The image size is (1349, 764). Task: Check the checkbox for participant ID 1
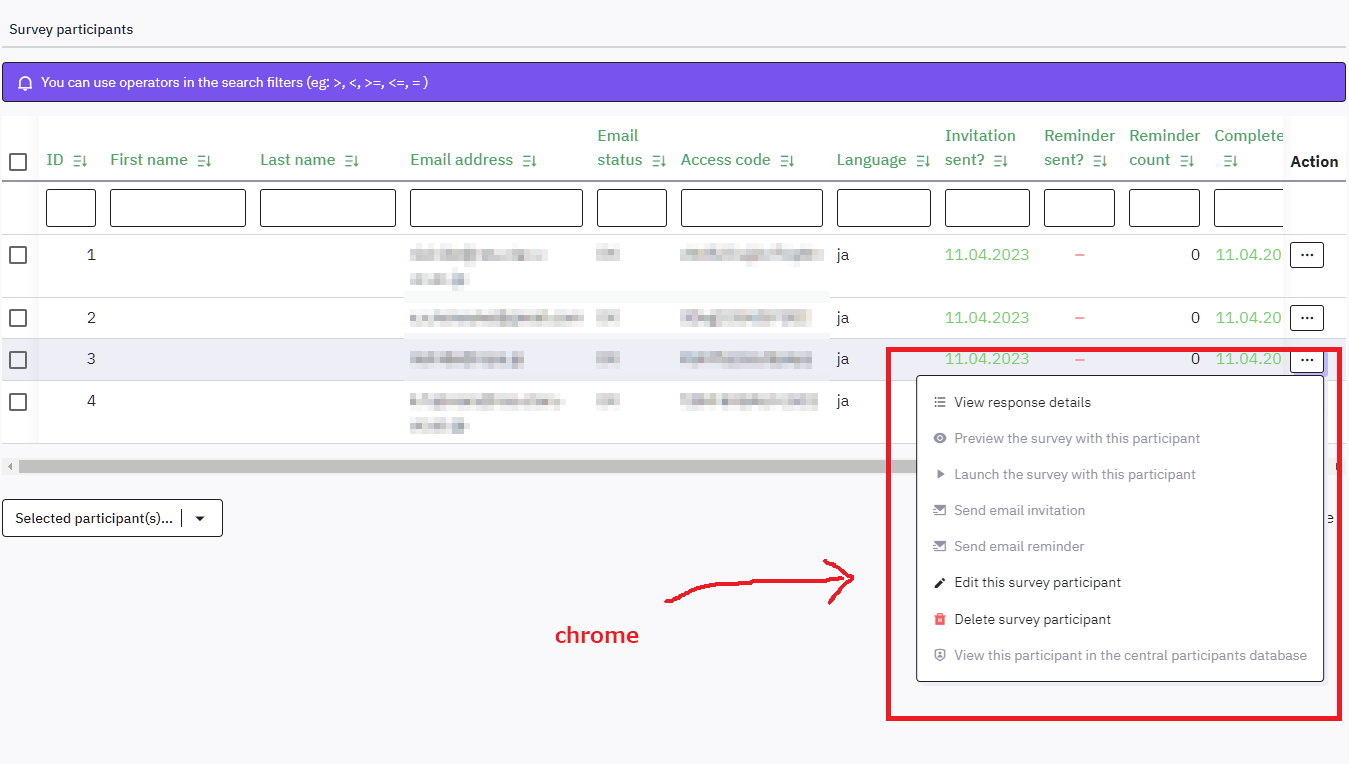click(18, 255)
